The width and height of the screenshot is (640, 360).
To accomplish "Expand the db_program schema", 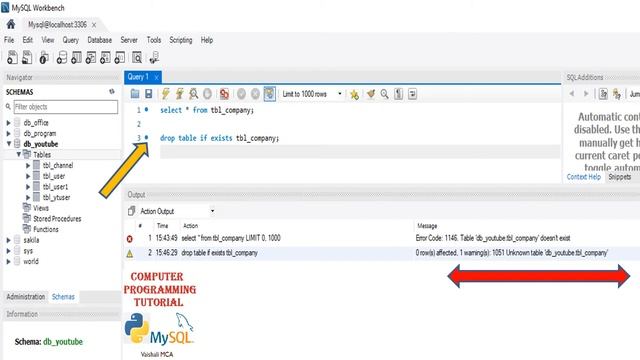I will (x=8, y=133).
